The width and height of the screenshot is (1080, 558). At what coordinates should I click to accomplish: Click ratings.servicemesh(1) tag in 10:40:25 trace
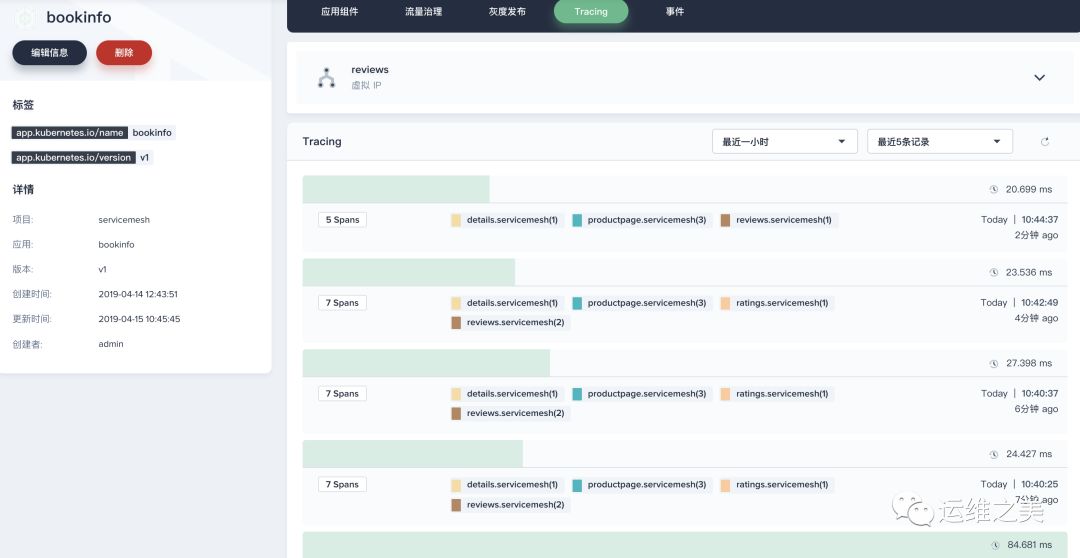point(776,484)
